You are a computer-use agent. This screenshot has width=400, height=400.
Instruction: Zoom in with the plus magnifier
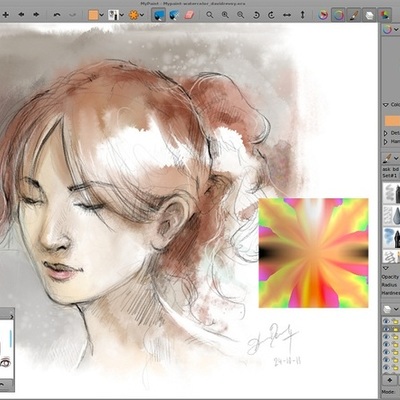pos(225,15)
